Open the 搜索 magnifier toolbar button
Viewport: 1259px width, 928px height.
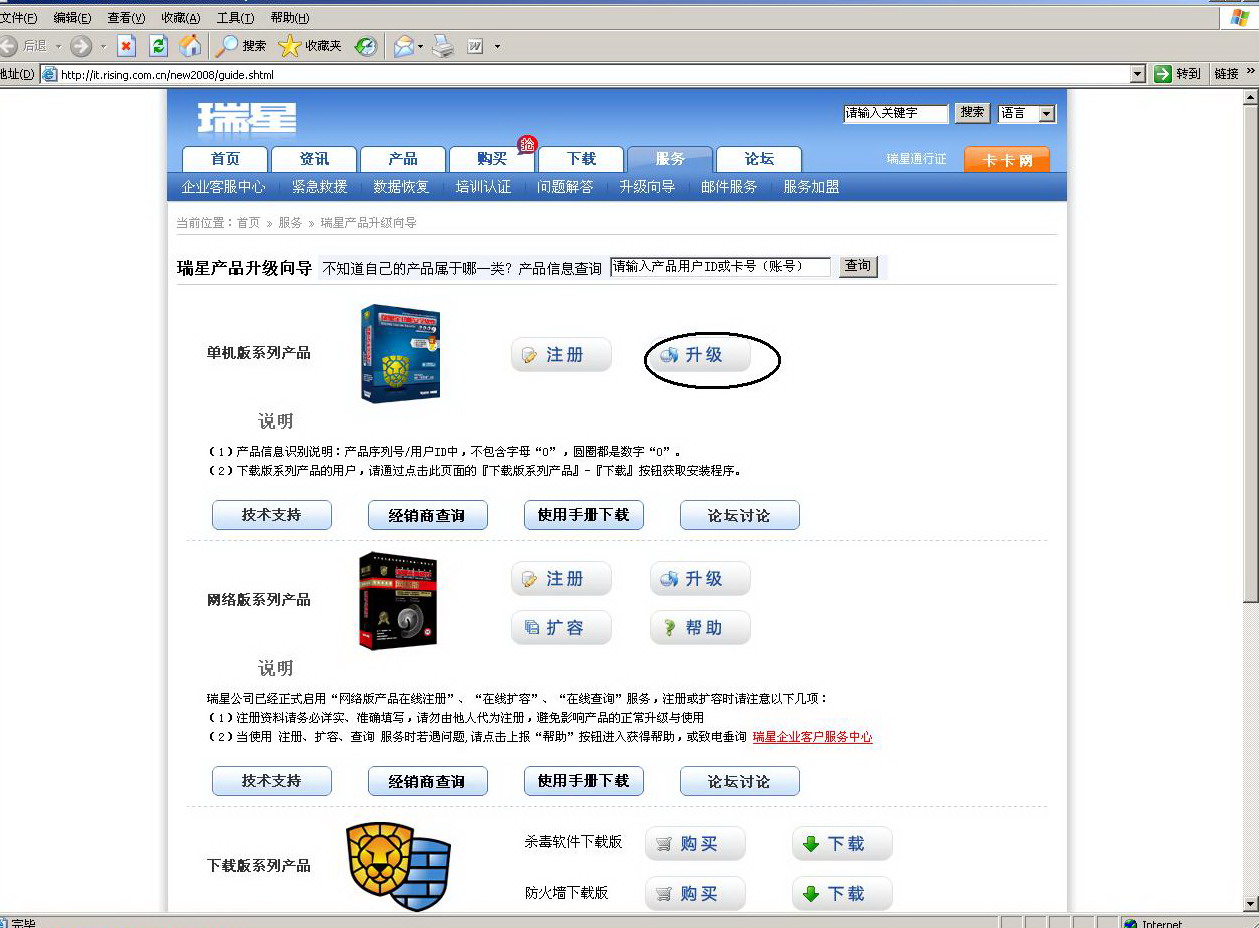click(241, 46)
